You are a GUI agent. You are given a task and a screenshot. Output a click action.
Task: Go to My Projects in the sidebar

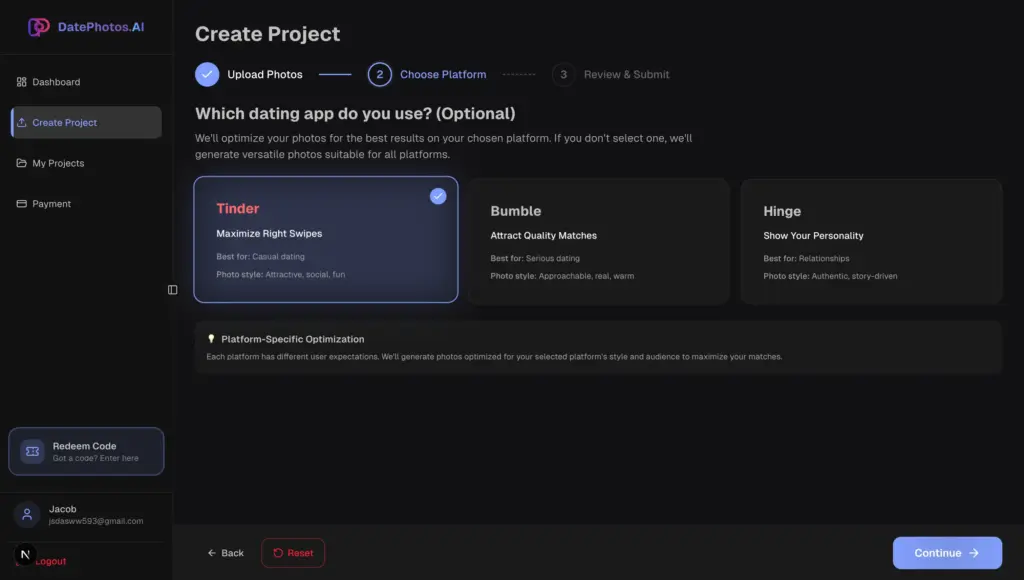(x=58, y=163)
